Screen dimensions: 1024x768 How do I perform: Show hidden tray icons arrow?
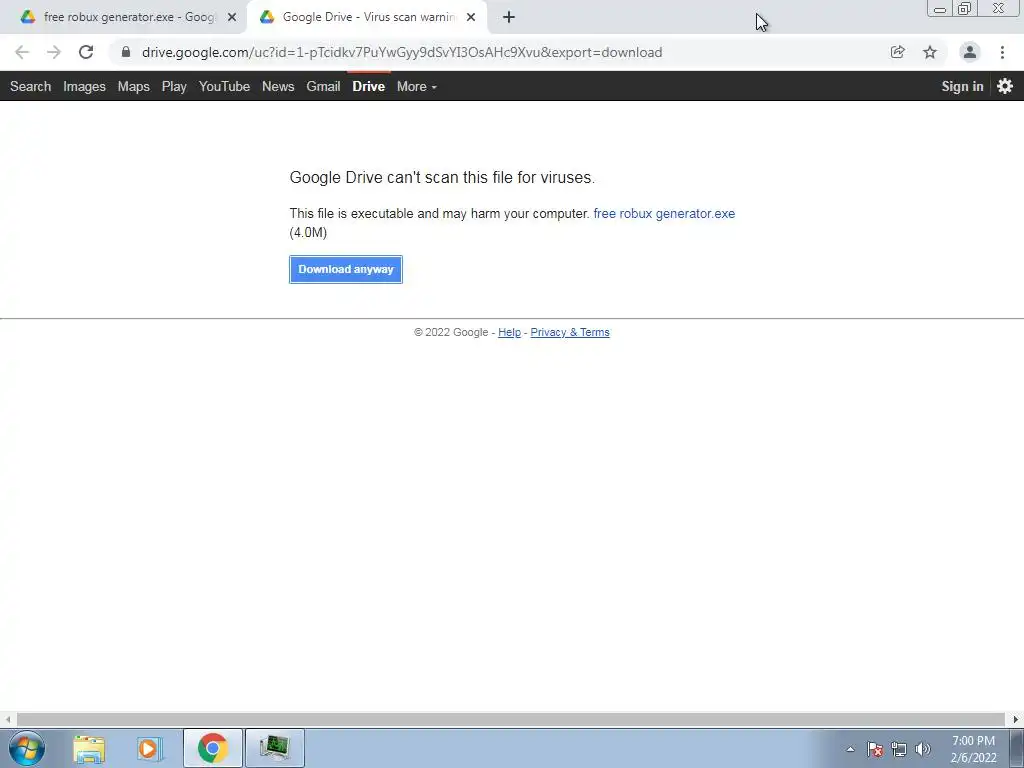[x=850, y=749]
